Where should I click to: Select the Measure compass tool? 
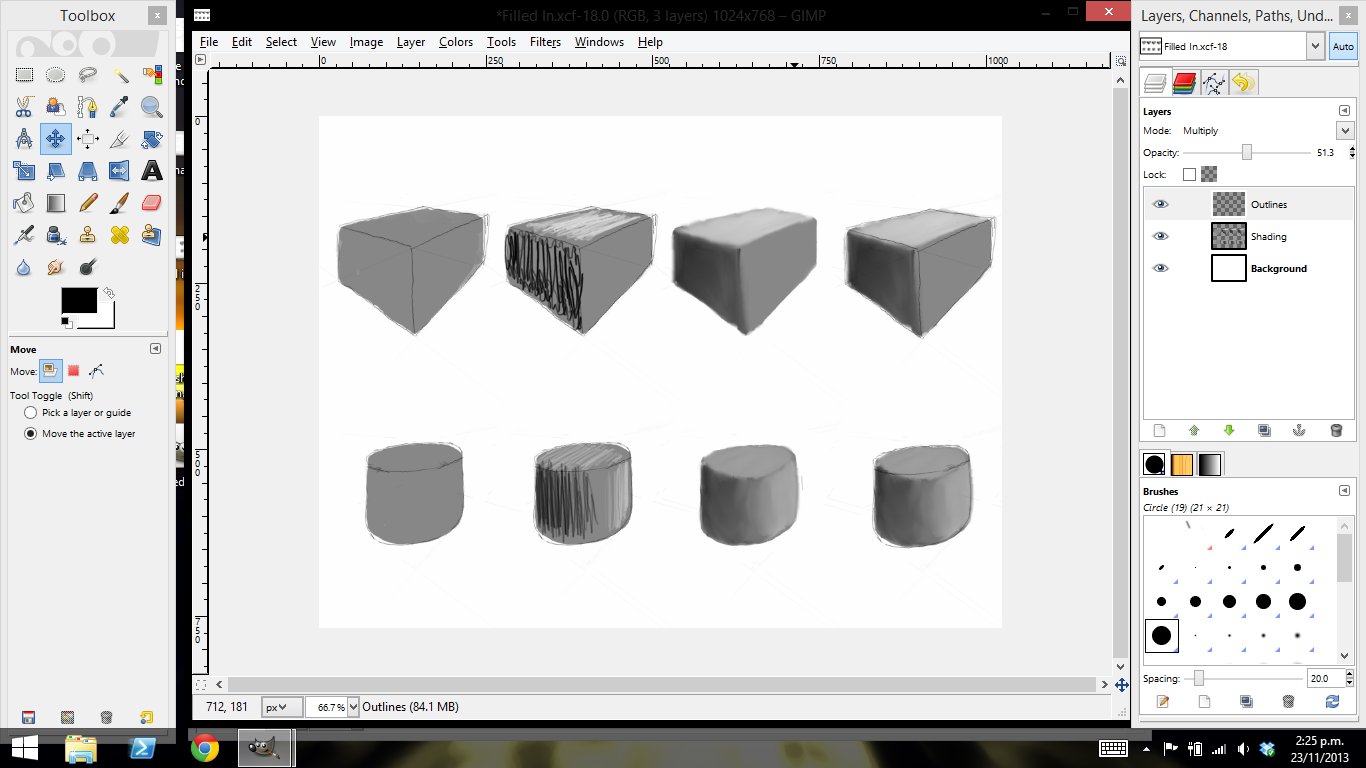(24, 139)
